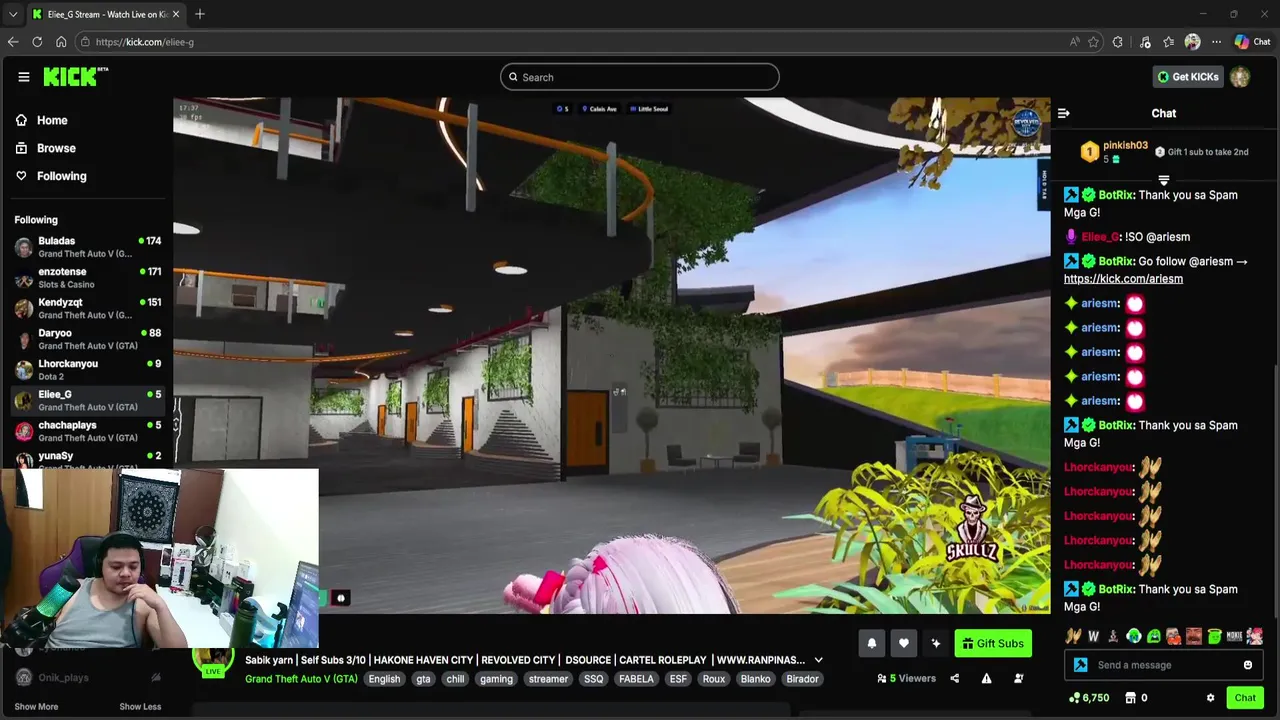Click the streamer avatar with LIVE badge
This screenshot has height=720, width=1280.
(x=213, y=660)
